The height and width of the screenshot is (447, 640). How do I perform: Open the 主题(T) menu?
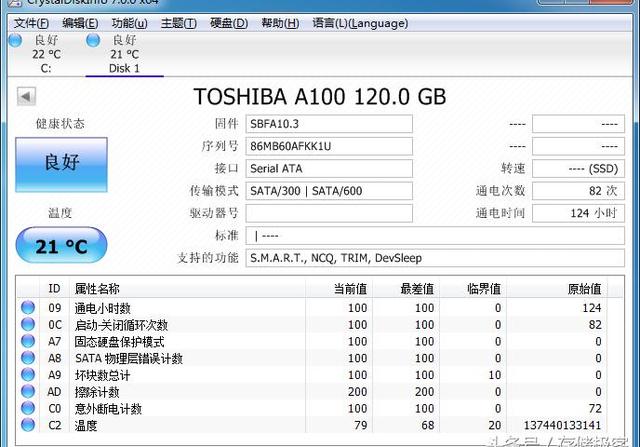(179, 22)
